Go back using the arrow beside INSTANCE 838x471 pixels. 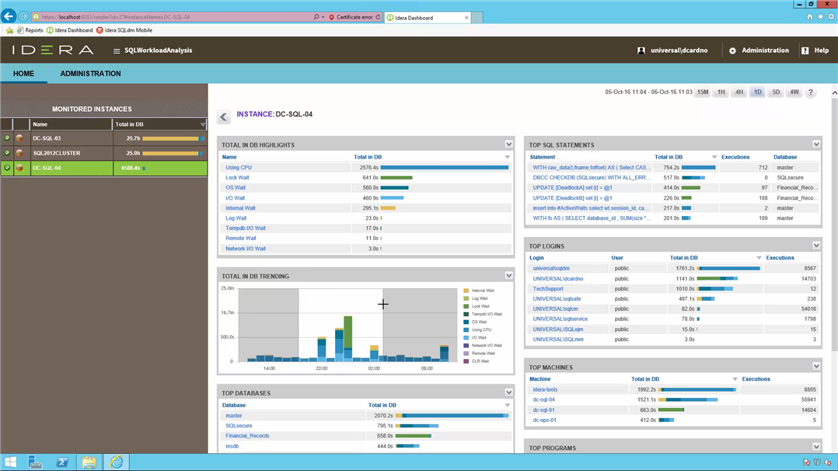[223, 117]
